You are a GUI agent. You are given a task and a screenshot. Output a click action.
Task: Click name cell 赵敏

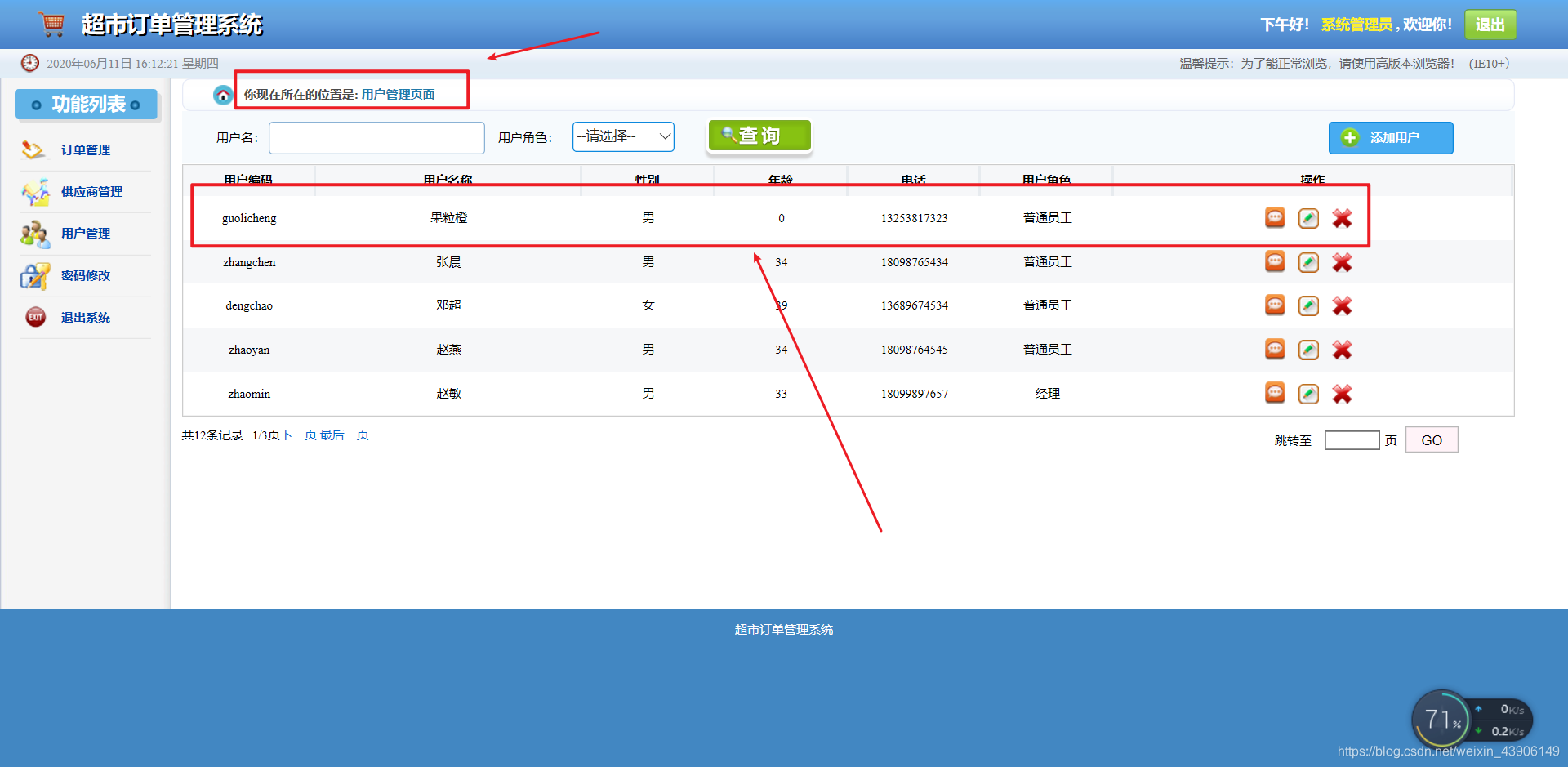point(448,394)
